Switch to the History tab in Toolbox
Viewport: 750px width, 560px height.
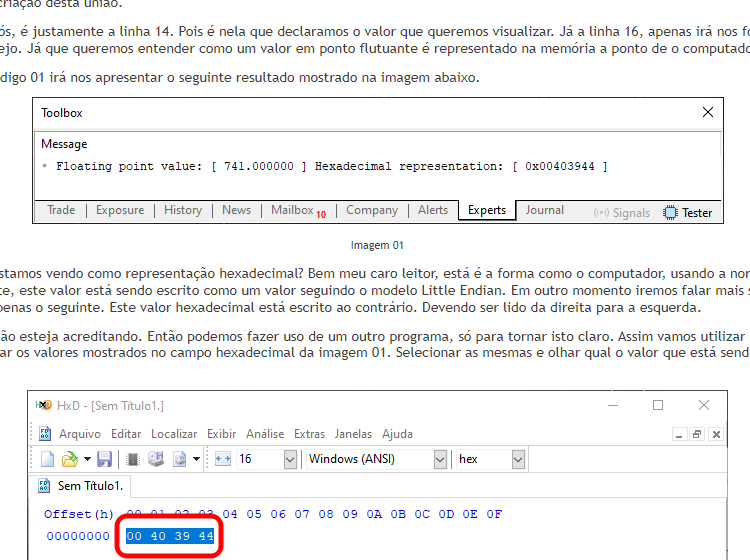coord(183,210)
